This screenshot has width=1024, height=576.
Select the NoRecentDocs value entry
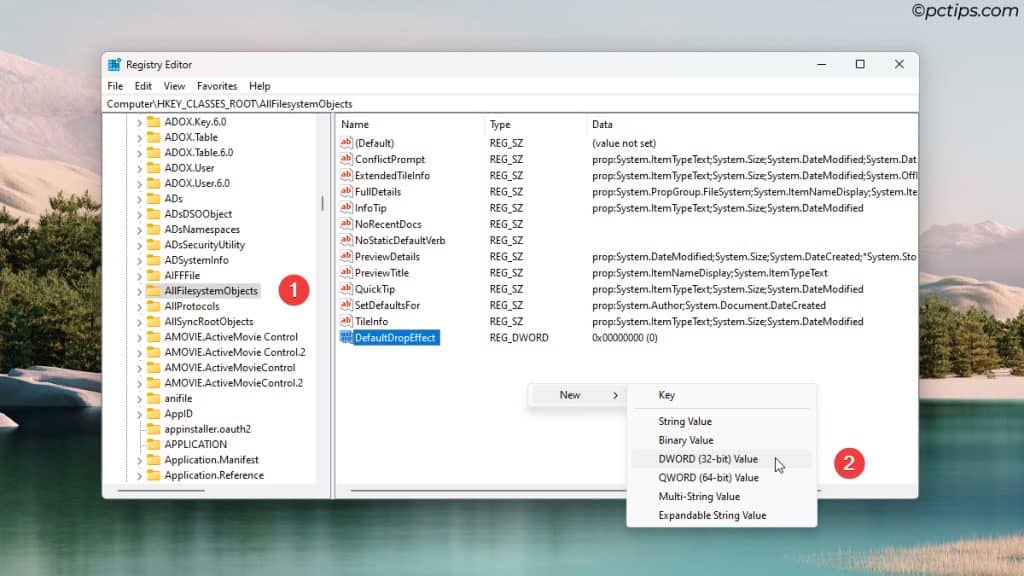coord(390,223)
